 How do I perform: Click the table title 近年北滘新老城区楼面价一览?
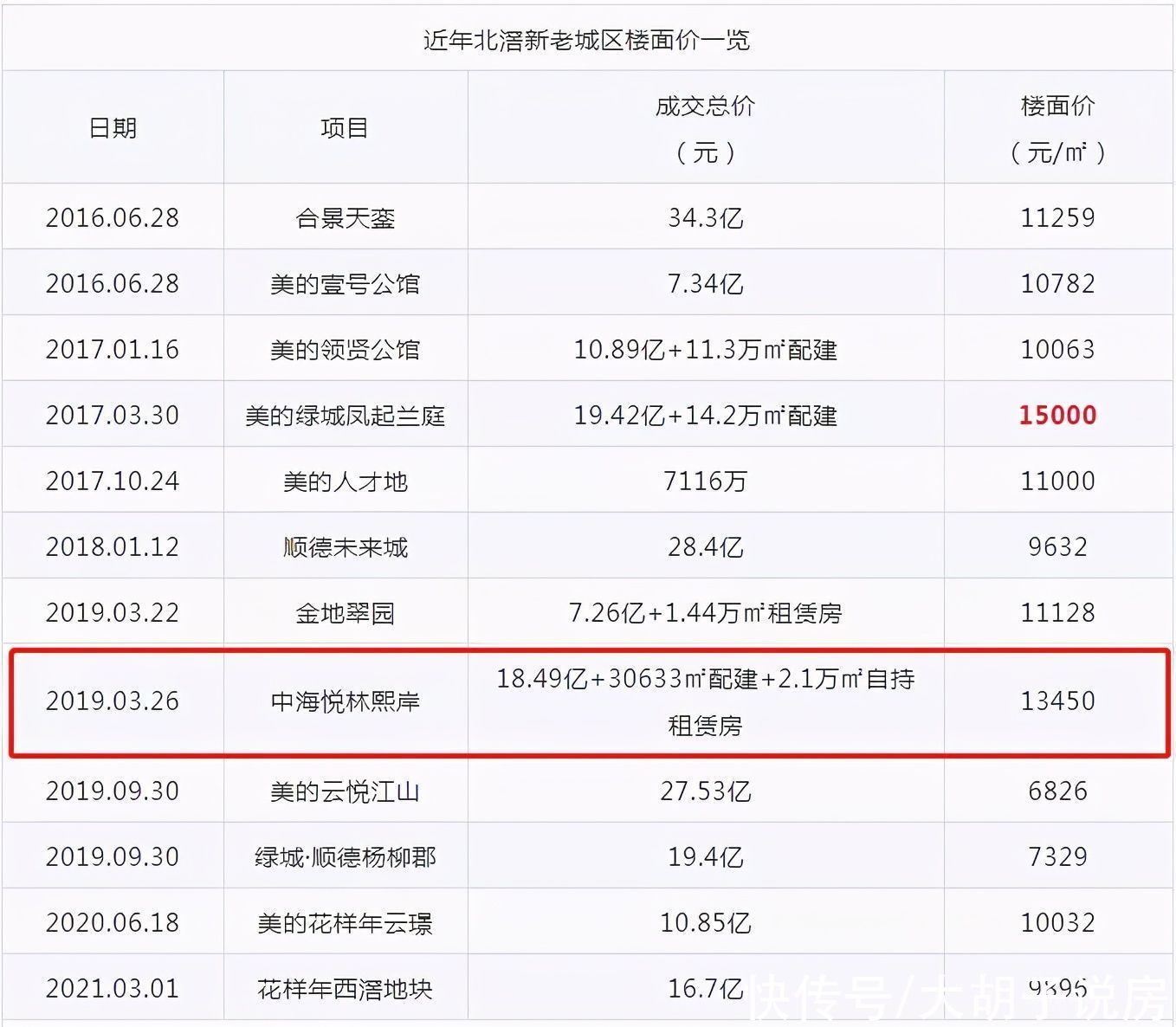pyautogui.click(x=587, y=41)
